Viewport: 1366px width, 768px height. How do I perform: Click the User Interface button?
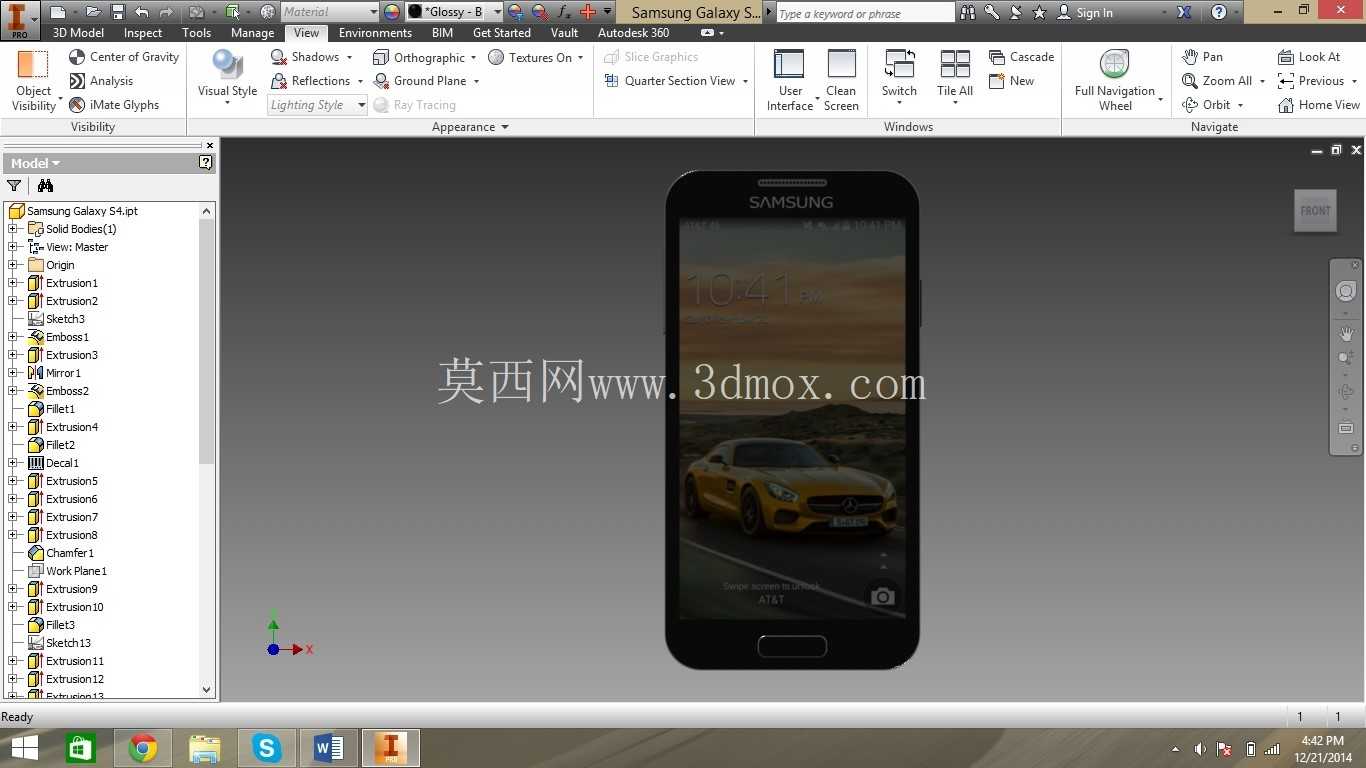point(790,81)
